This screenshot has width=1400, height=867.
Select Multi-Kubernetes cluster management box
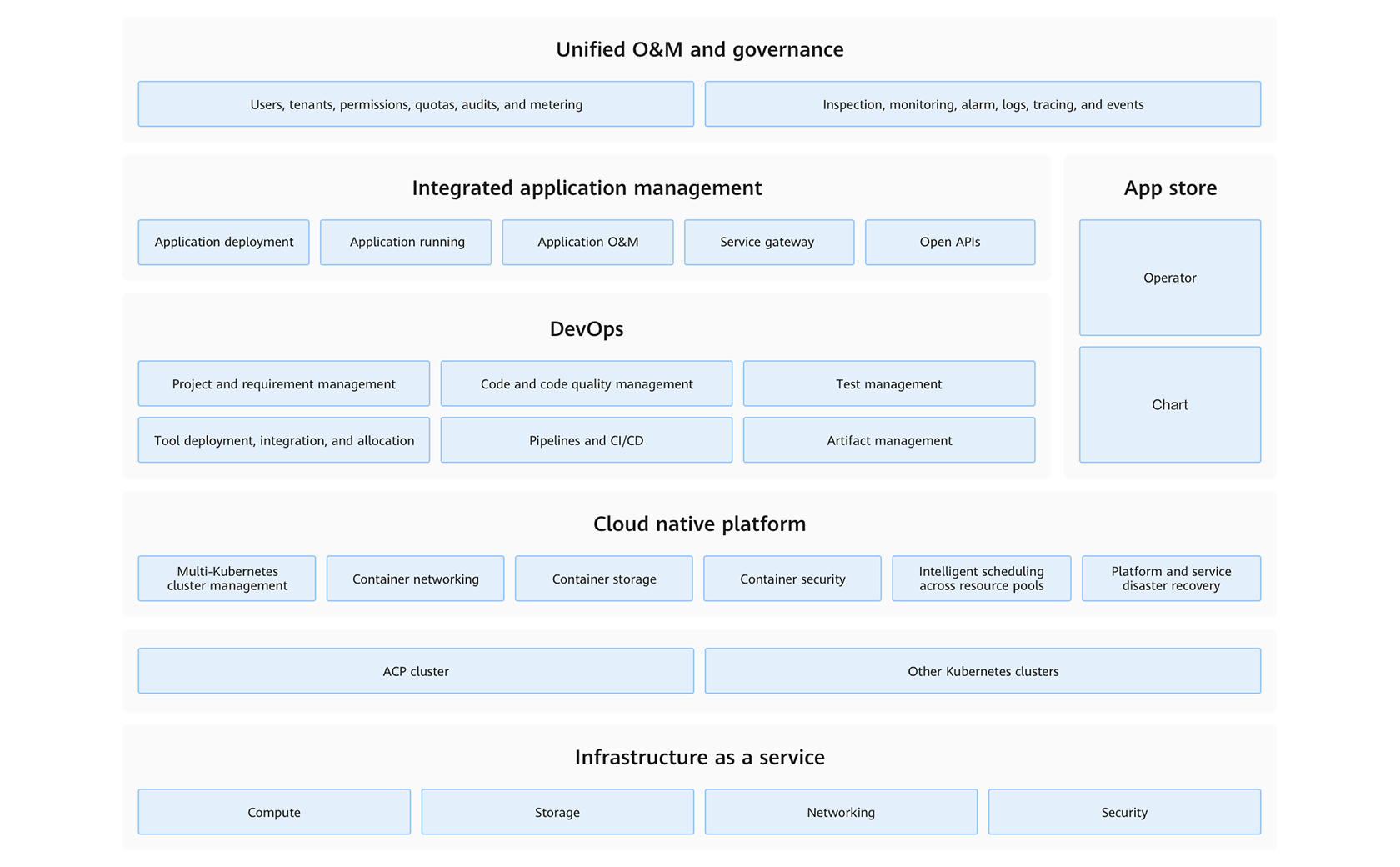pyautogui.click(x=227, y=579)
